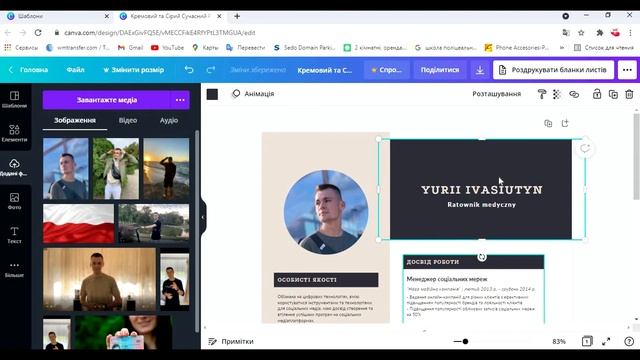
Task: Click Змінити розмір resize button
Action: 133,70
